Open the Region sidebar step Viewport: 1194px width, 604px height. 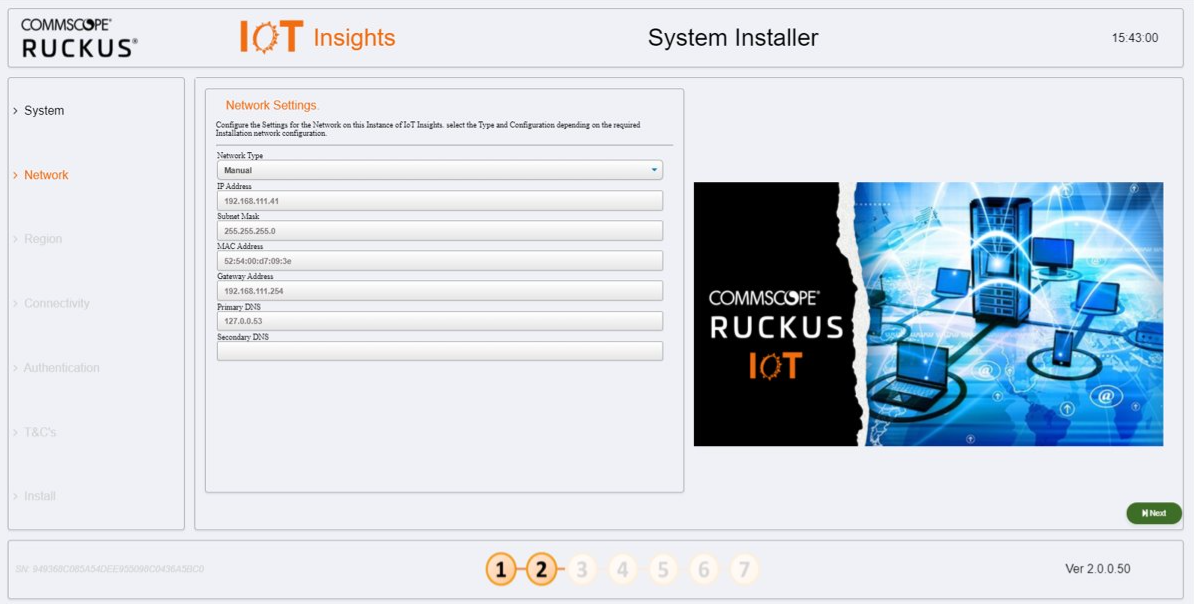click(x=43, y=239)
